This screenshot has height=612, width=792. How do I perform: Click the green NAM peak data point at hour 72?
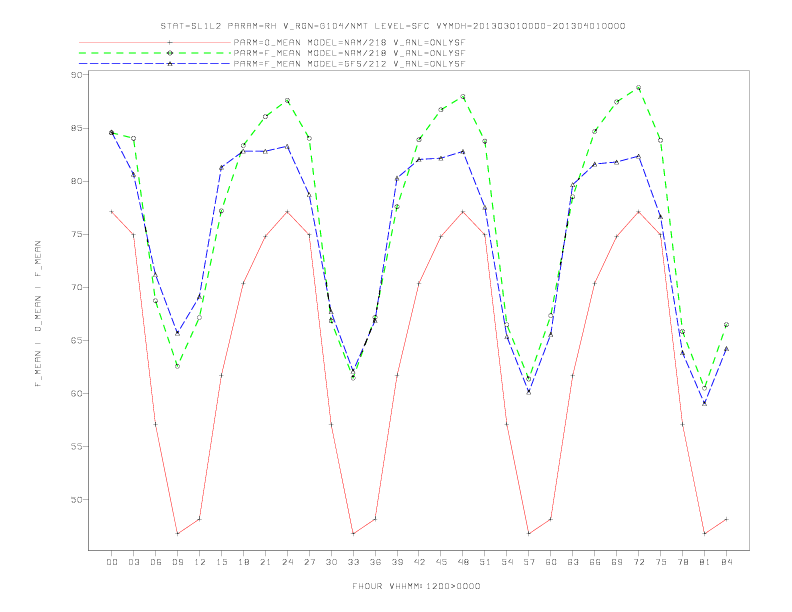pyautogui.click(x=638, y=88)
